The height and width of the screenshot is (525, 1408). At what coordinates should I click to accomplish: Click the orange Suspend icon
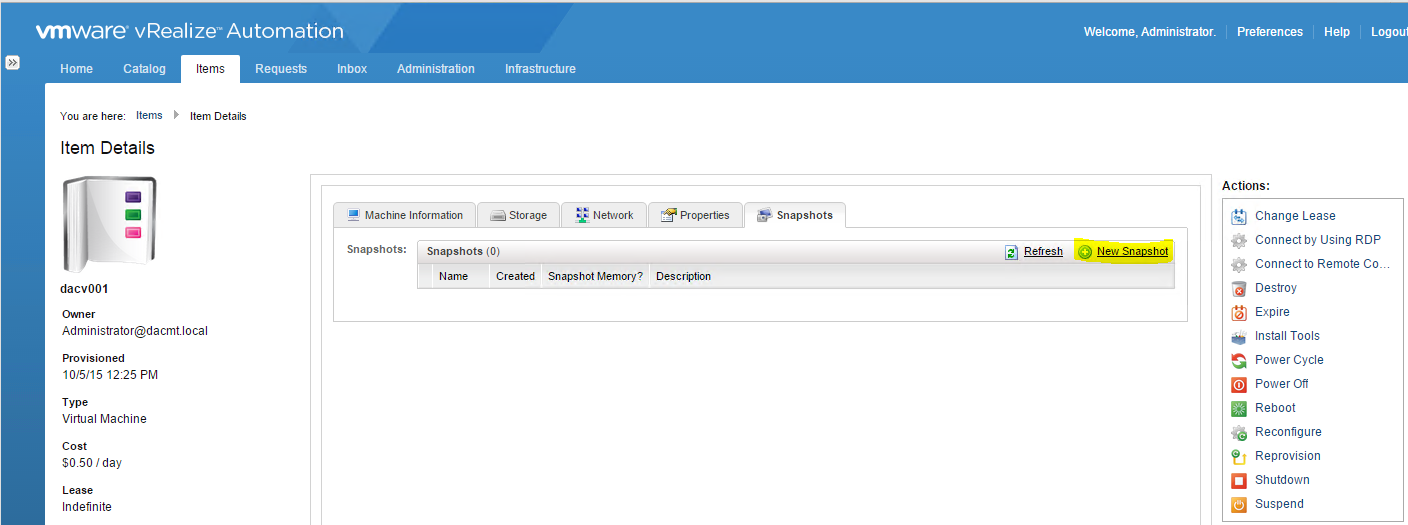[x=1238, y=504]
